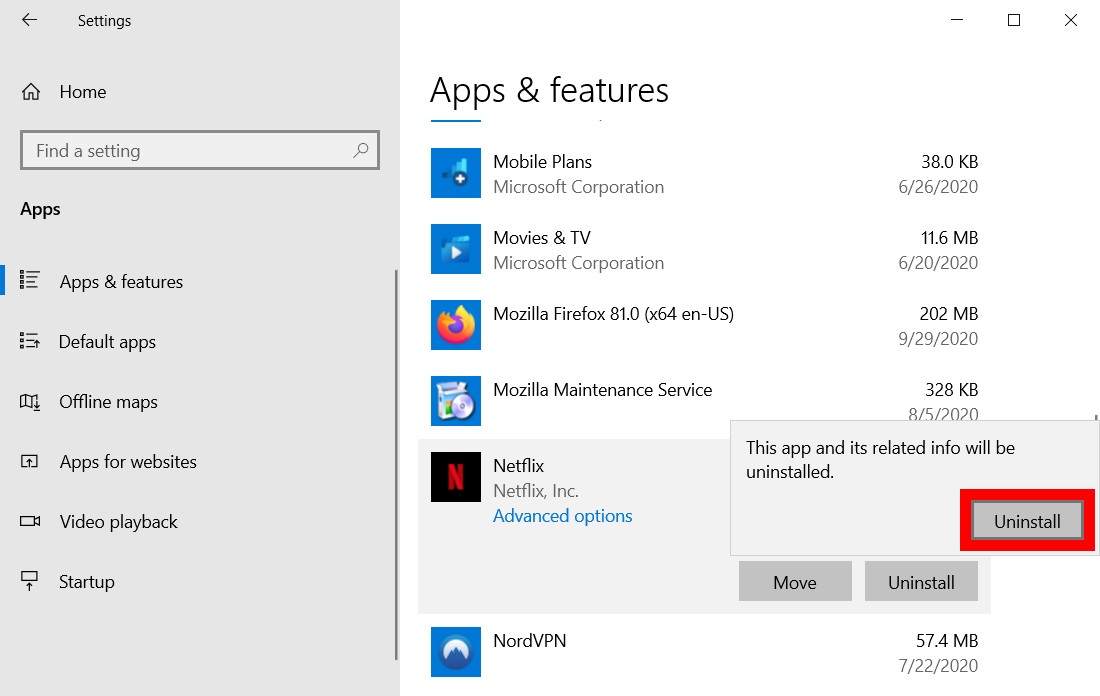Image resolution: width=1100 pixels, height=696 pixels.
Task: Select Apps for websites
Action: coord(128,461)
